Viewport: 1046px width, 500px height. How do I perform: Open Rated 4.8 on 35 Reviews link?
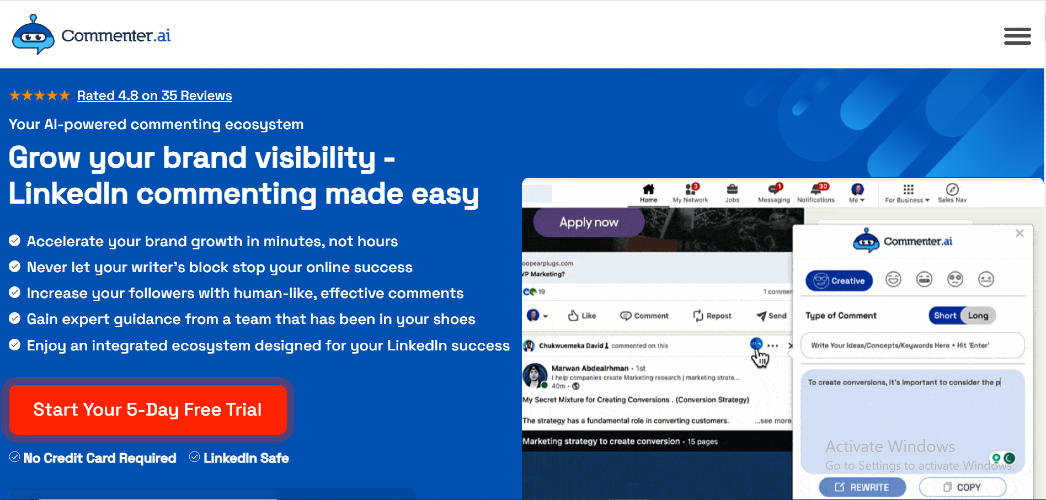point(154,95)
